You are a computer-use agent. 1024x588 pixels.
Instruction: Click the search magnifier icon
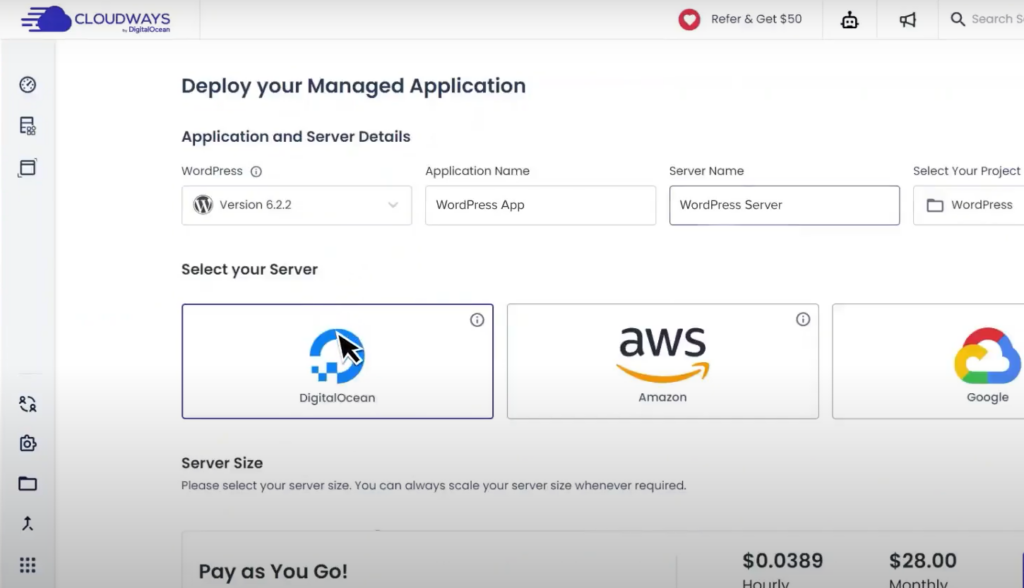point(957,19)
